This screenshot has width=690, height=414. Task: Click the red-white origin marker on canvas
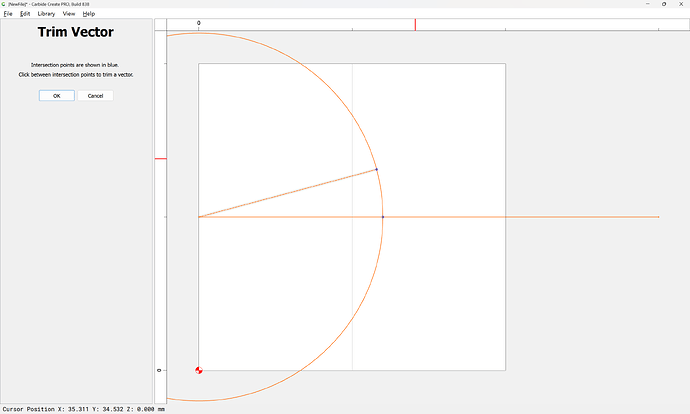tap(199, 370)
